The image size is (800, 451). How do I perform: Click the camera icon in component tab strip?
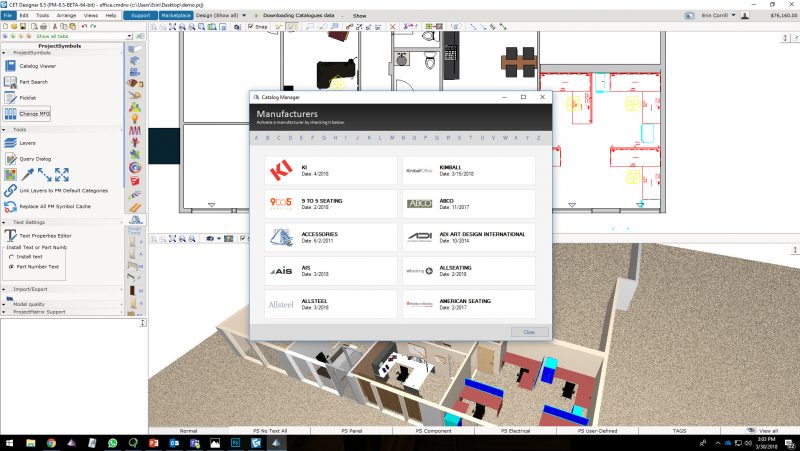(135, 71)
